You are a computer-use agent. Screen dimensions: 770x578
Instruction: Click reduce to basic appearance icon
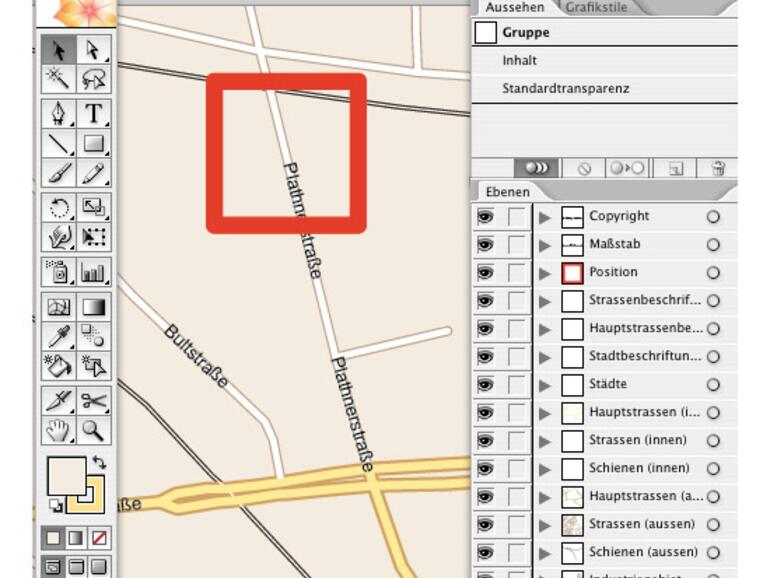[x=627, y=168]
